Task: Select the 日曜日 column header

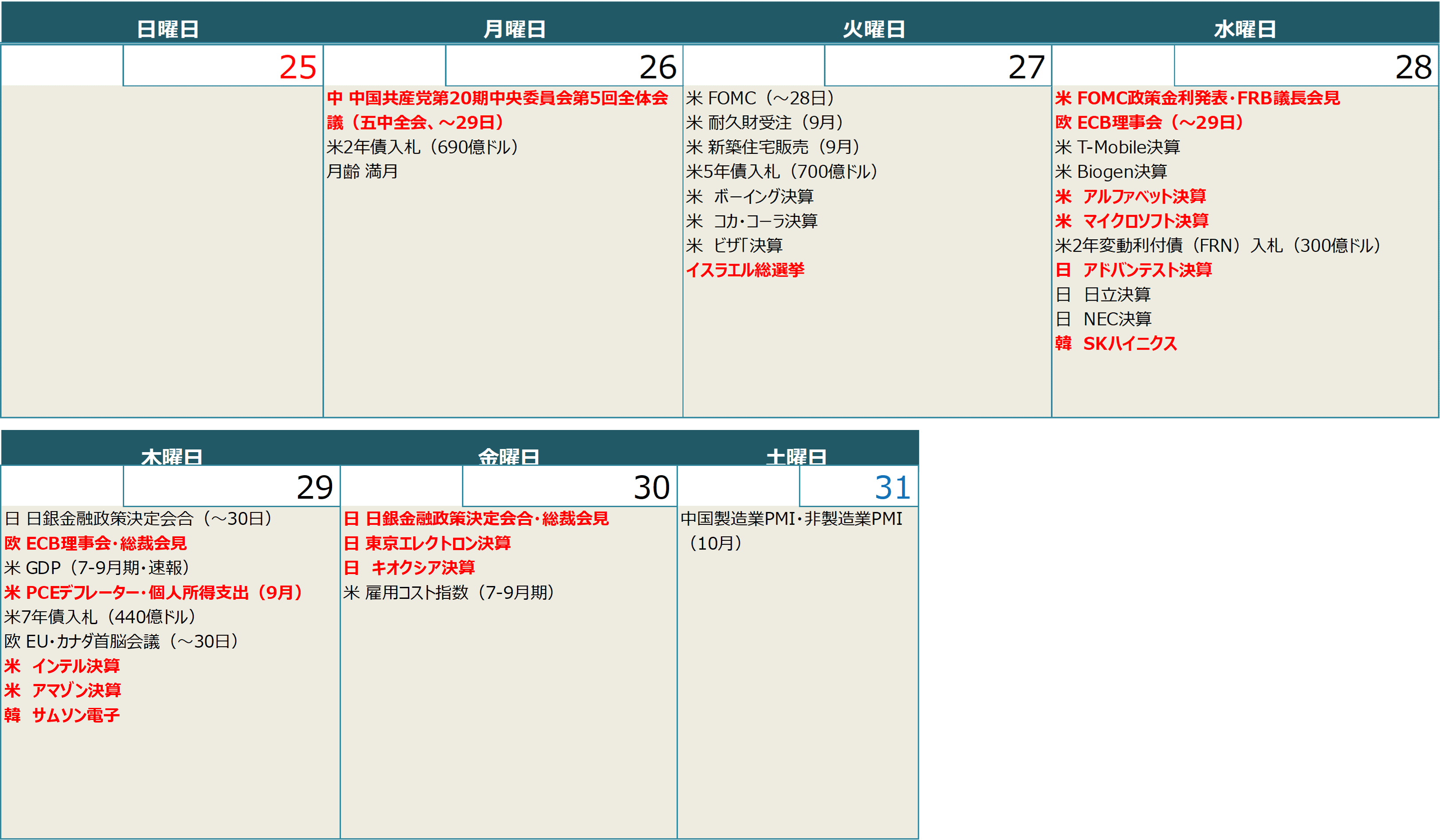Action: click(x=168, y=29)
